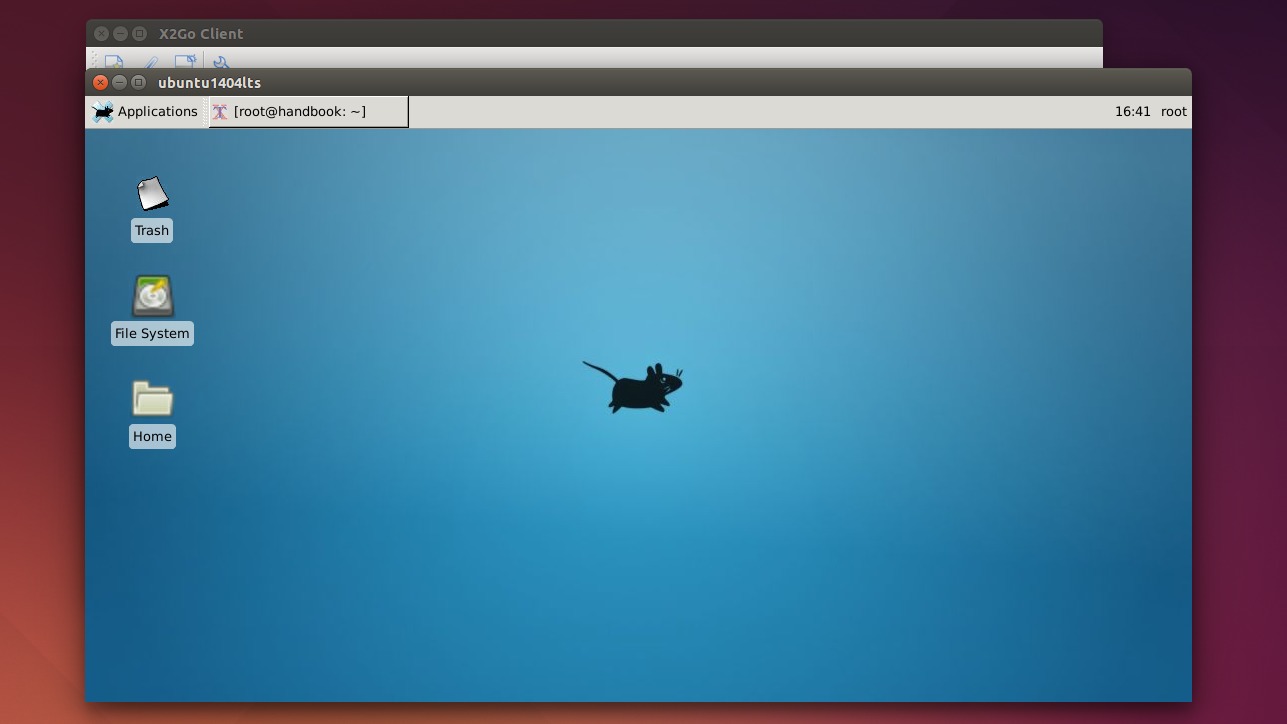The image size is (1287, 724).
Task: Maximize the X2Go Client window
Action: pos(139,33)
